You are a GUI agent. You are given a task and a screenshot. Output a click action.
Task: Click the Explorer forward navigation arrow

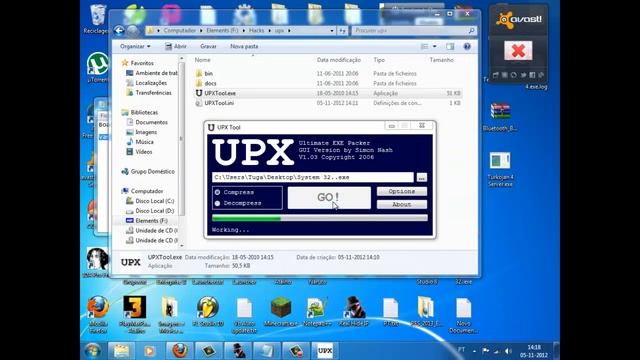pos(132,31)
